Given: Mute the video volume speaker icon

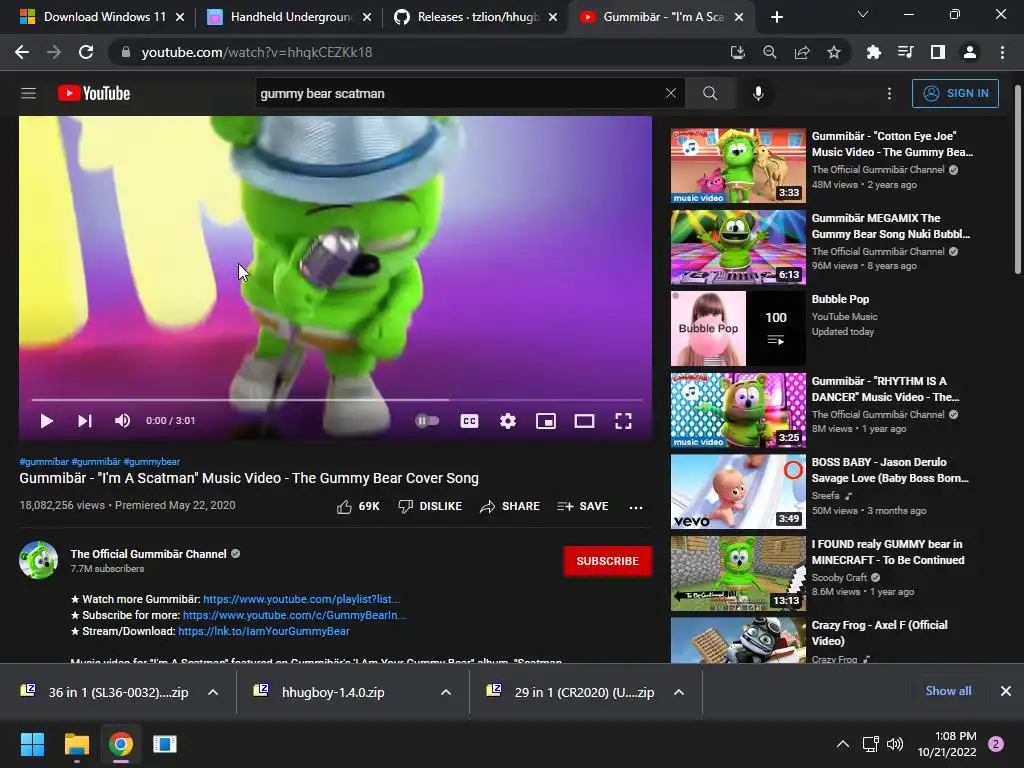Looking at the screenshot, I should tap(122, 421).
